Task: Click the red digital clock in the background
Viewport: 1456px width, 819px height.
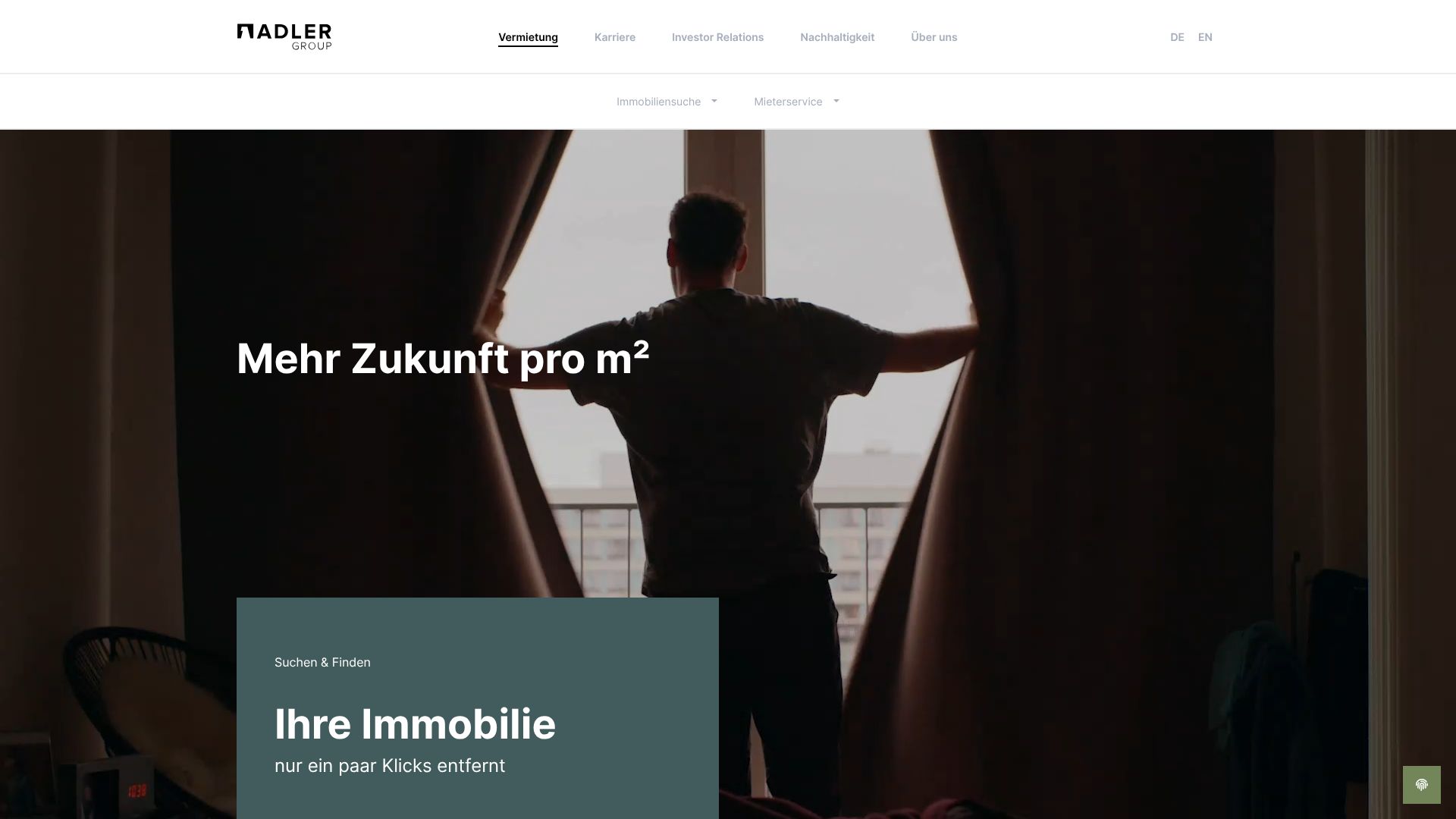Action: point(137,791)
